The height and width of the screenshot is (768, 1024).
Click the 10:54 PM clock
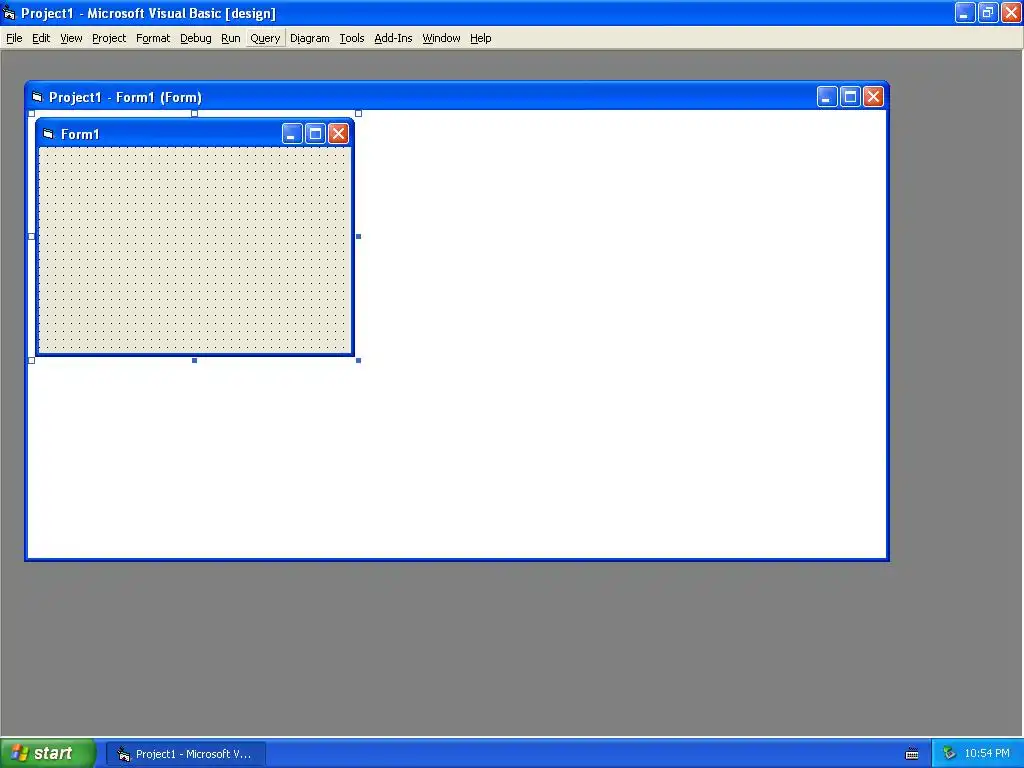(x=987, y=754)
